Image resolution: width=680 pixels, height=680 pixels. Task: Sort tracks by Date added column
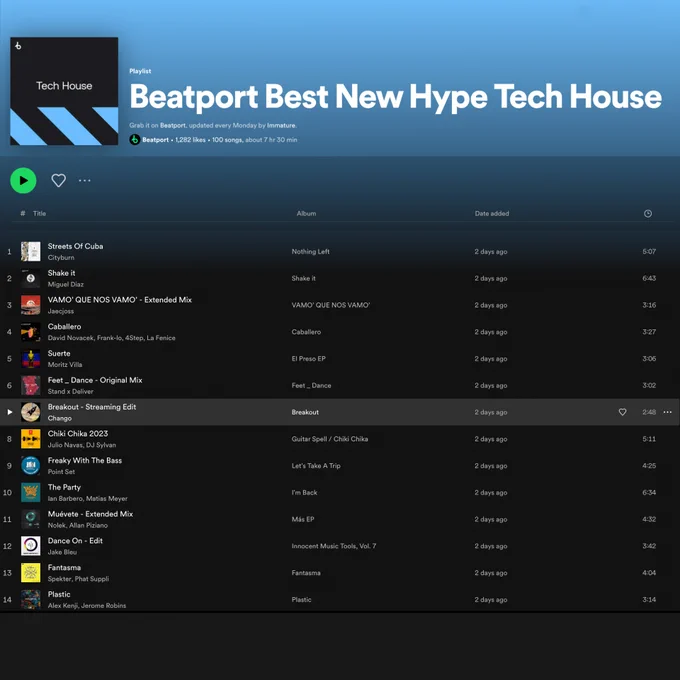[x=492, y=213]
